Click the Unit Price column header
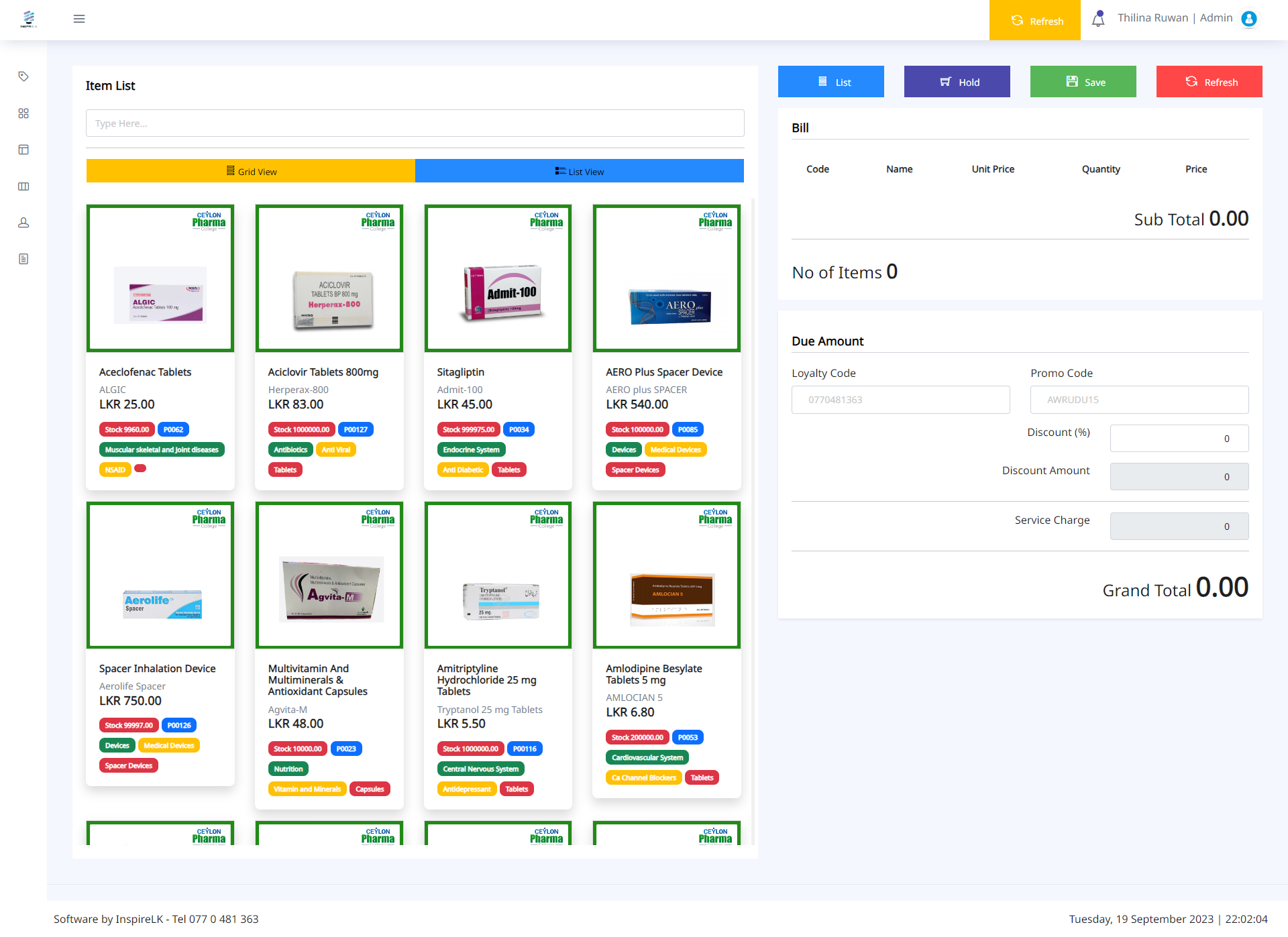The width and height of the screenshot is (1288, 937). [x=993, y=169]
